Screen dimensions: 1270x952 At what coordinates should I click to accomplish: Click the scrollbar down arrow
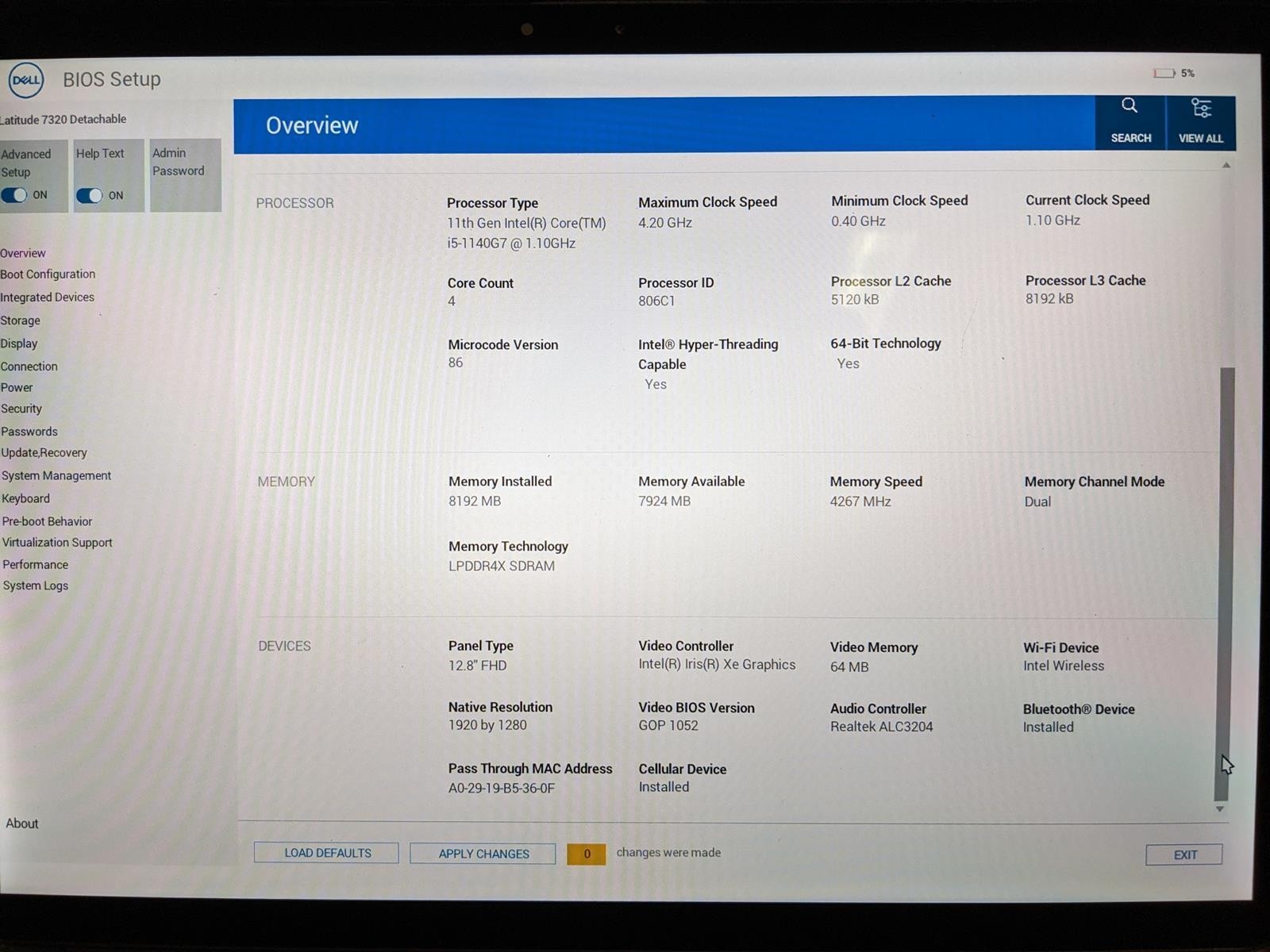[x=1220, y=809]
